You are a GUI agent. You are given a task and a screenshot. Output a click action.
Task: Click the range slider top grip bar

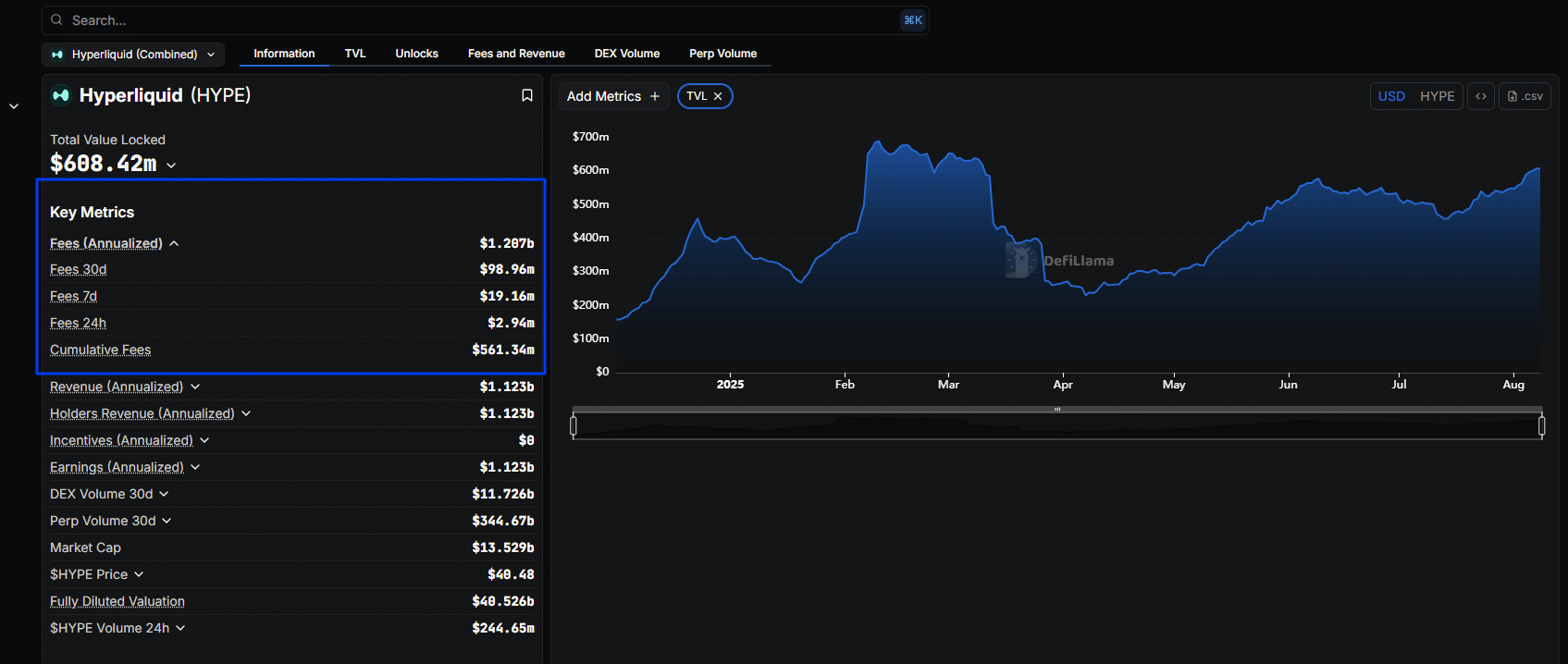coord(1057,409)
